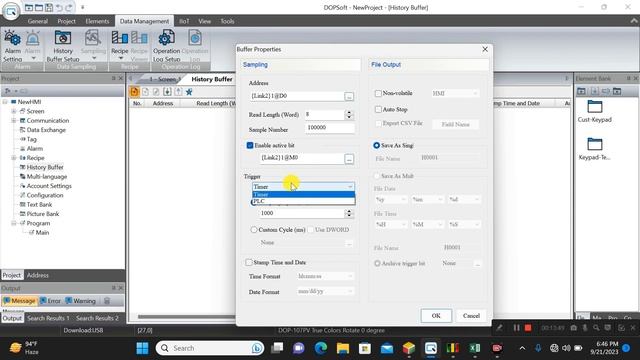Open File Explorer from taskbar
Image resolution: width=640 pixels, height=360 pixels.
point(343,348)
